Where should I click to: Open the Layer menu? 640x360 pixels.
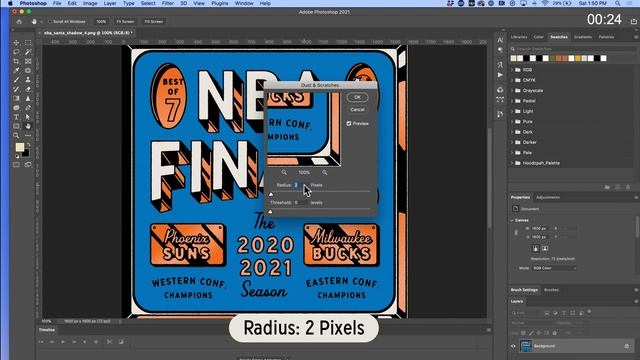[x=110, y=3]
